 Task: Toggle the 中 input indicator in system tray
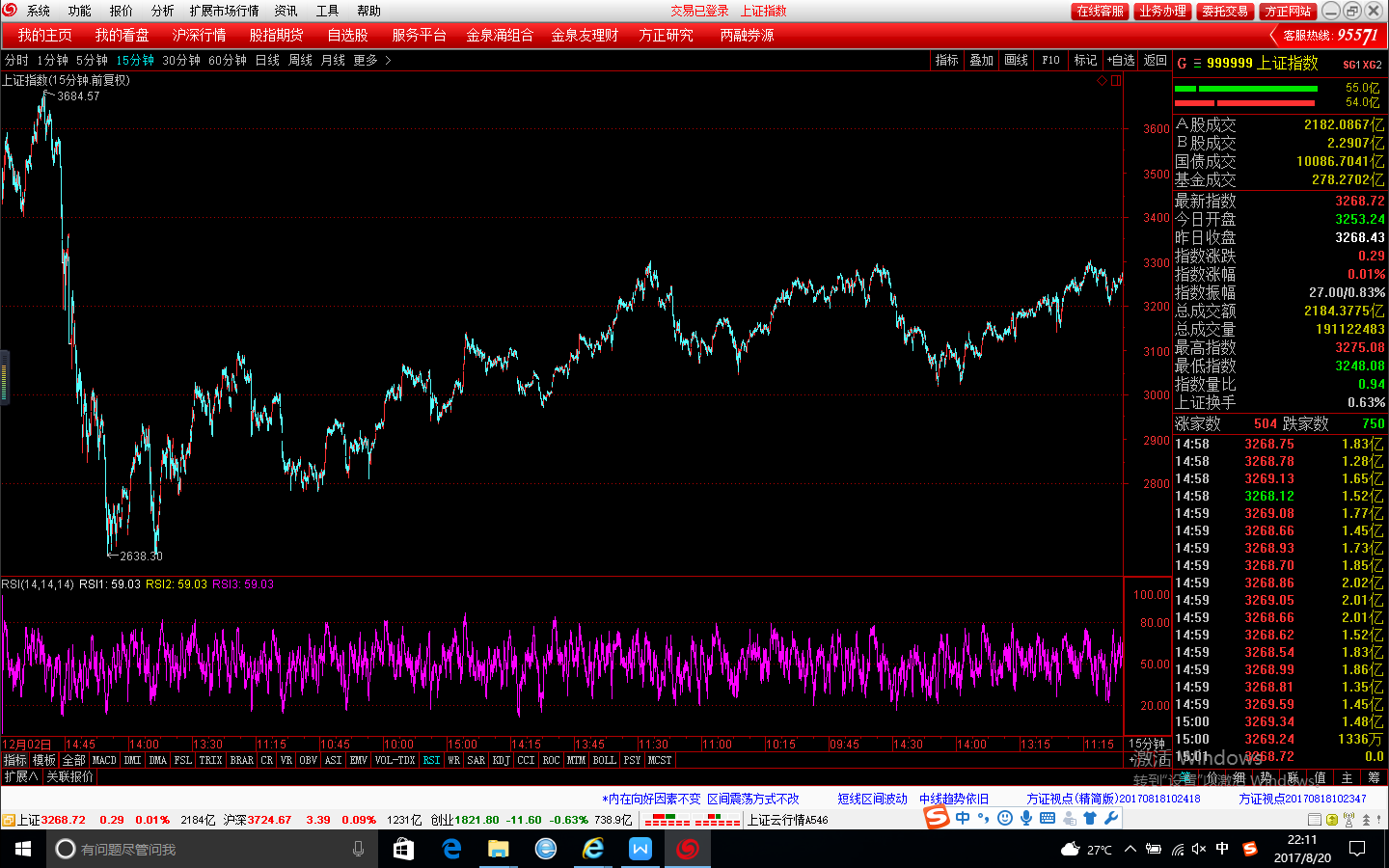(1222, 849)
